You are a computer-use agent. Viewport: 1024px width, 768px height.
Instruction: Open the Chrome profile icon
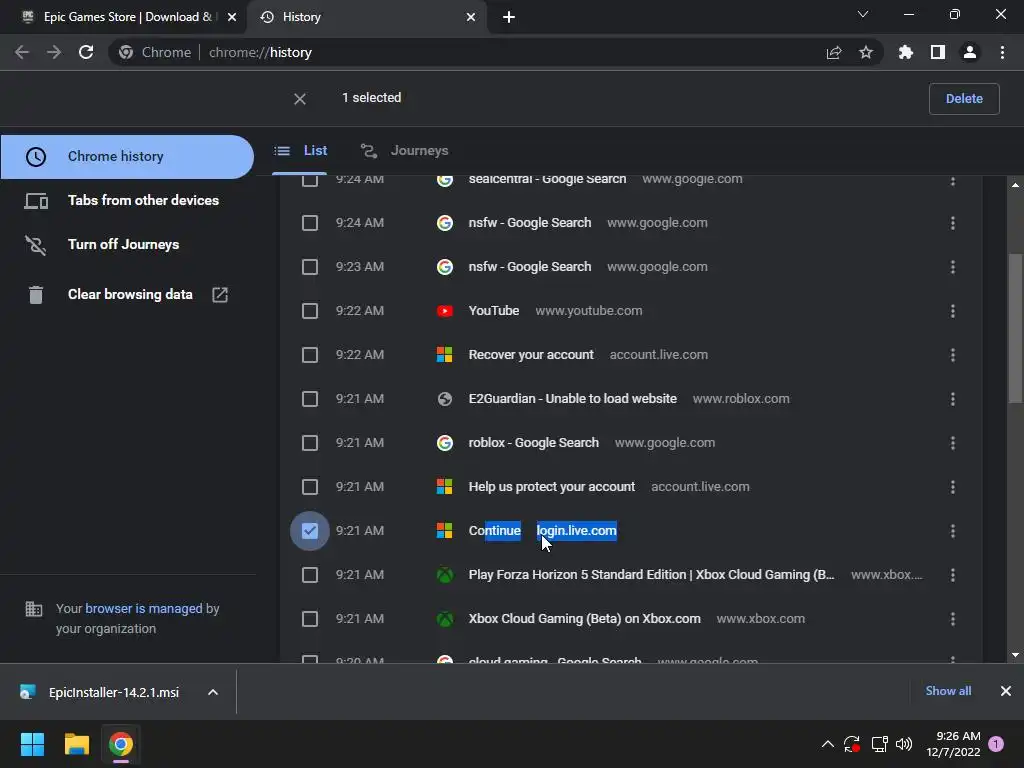coord(970,52)
